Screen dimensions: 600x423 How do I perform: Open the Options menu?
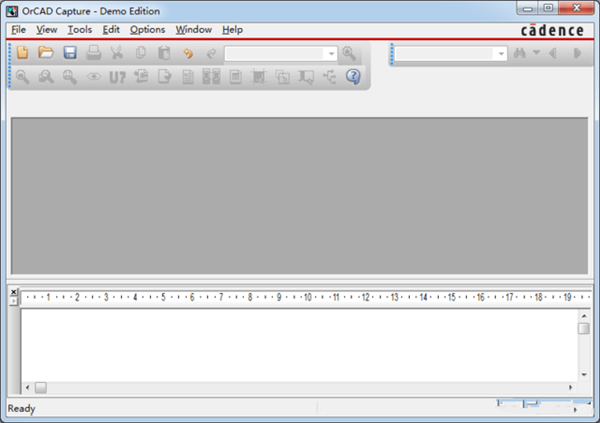click(147, 29)
